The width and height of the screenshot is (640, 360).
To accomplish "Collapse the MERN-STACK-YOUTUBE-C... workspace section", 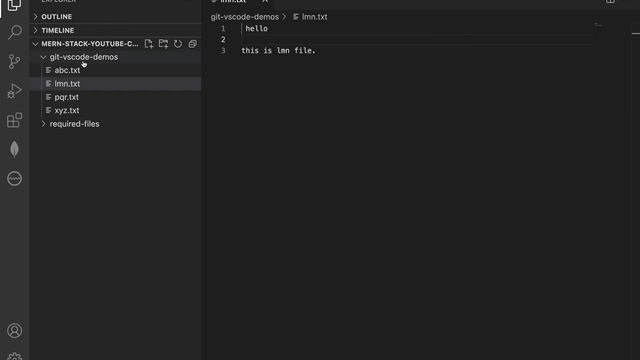I will coord(90,44).
